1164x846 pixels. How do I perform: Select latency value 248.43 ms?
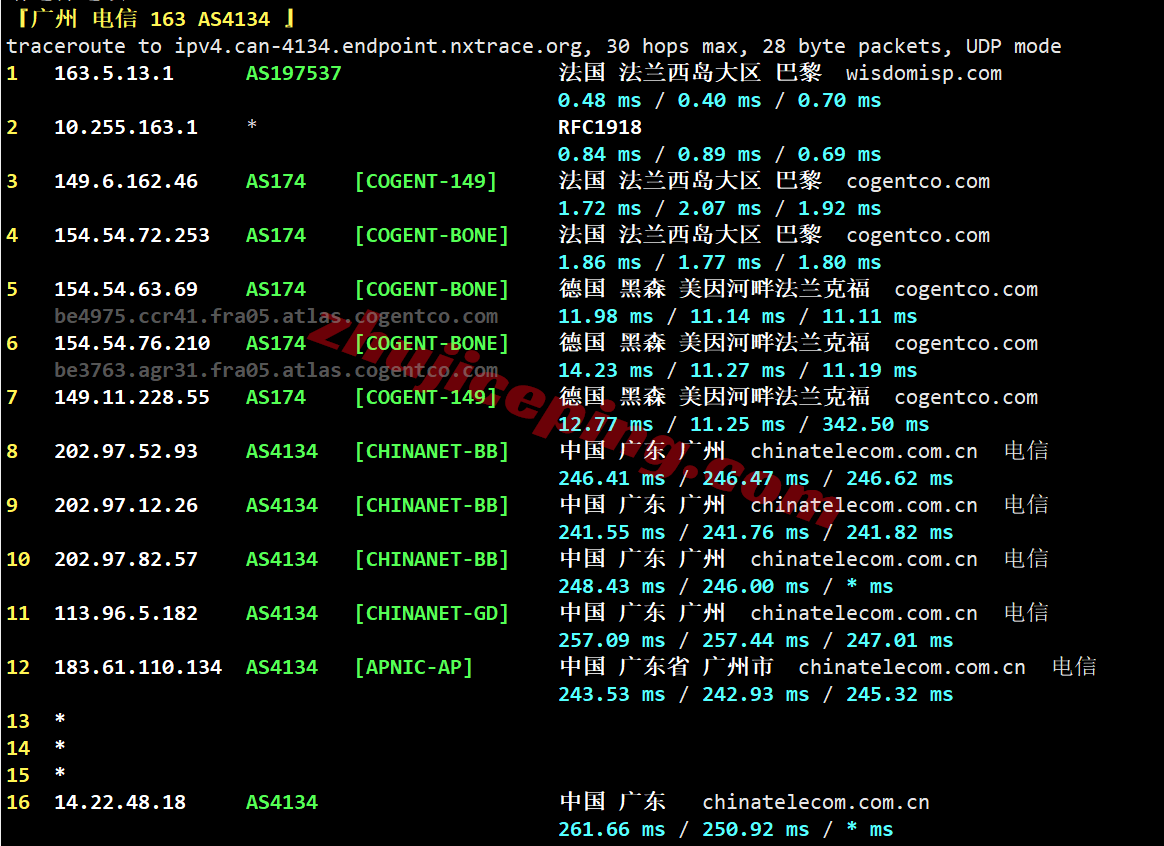[612, 587]
